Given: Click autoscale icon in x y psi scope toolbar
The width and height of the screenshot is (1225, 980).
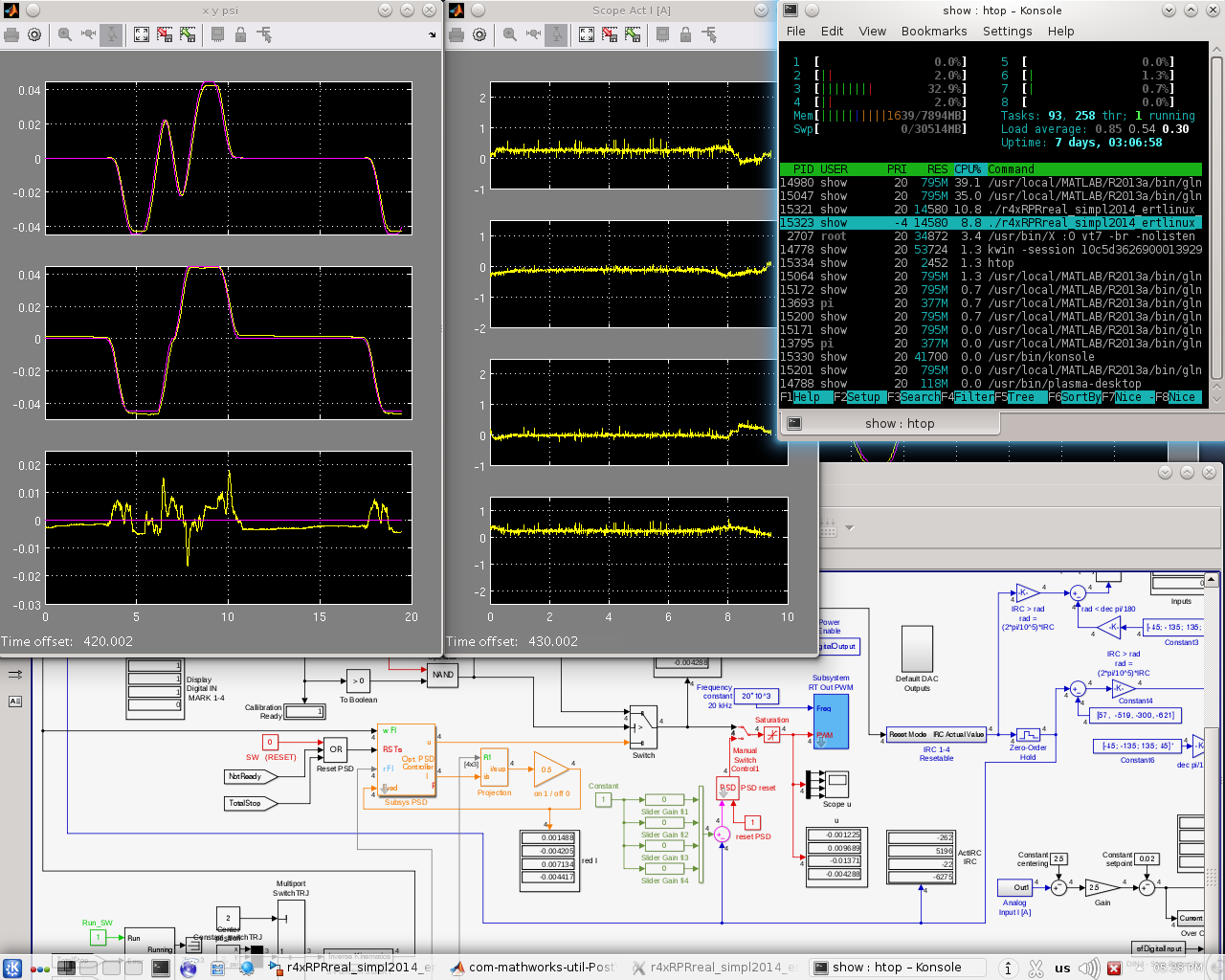Looking at the screenshot, I should [x=142, y=34].
